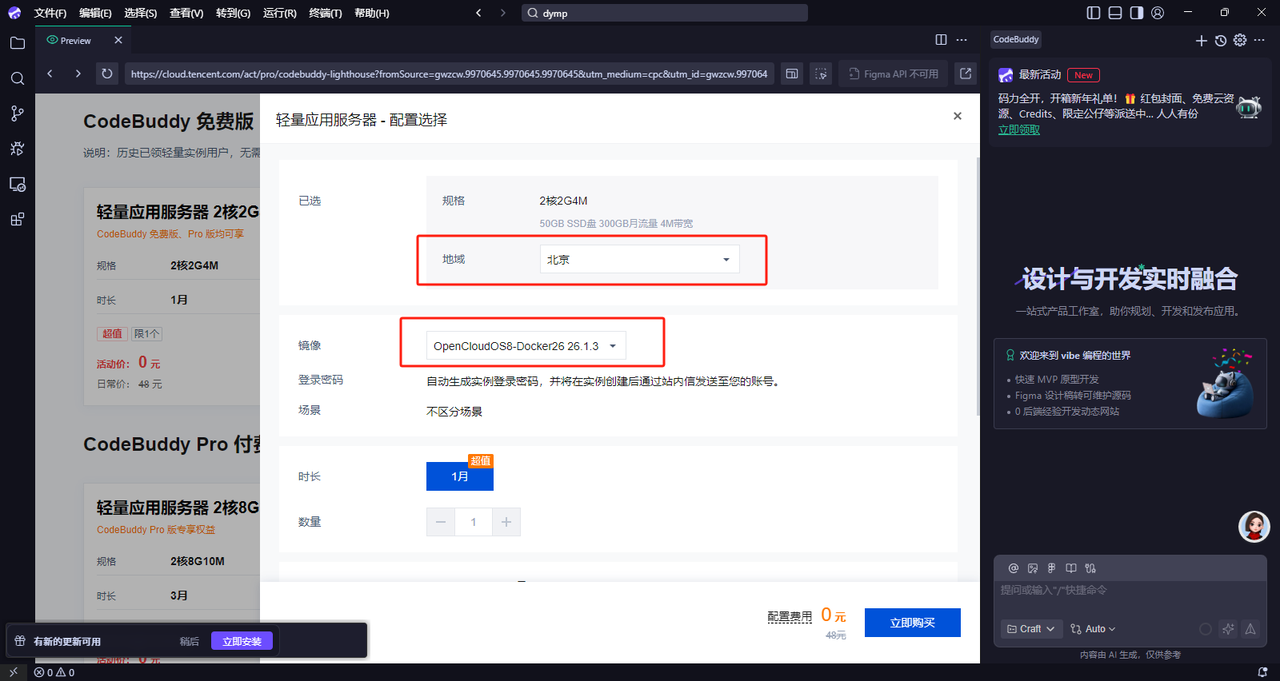Open the remote explorer monitor icon
Image resolution: width=1280 pixels, height=681 pixels.
click(x=17, y=184)
